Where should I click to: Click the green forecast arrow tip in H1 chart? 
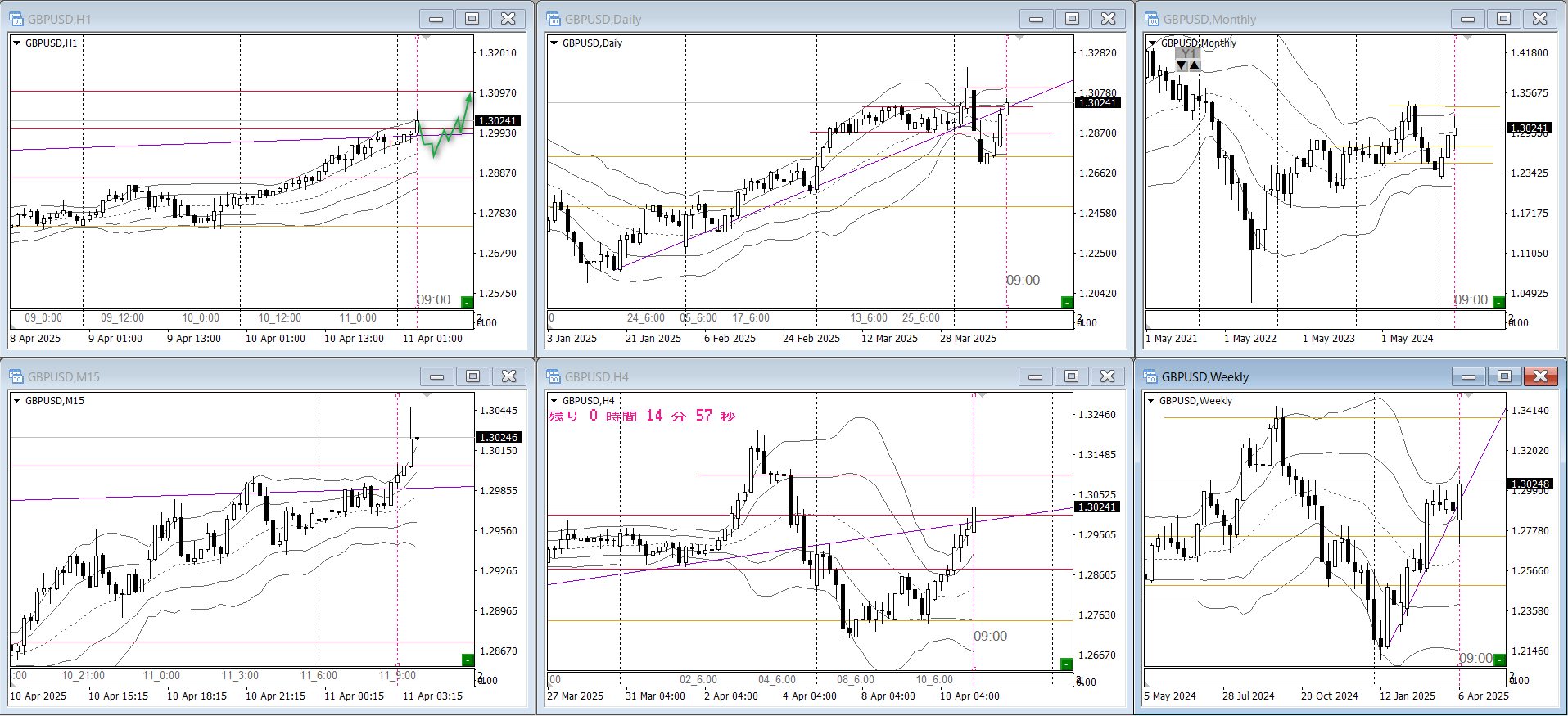[x=470, y=98]
